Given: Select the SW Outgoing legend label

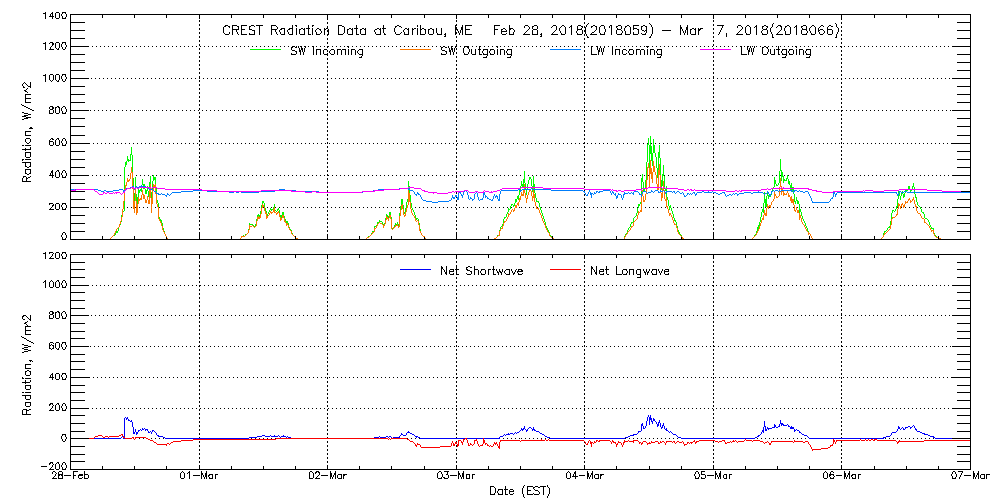Looking at the screenshot, I should click(x=477, y=52).
